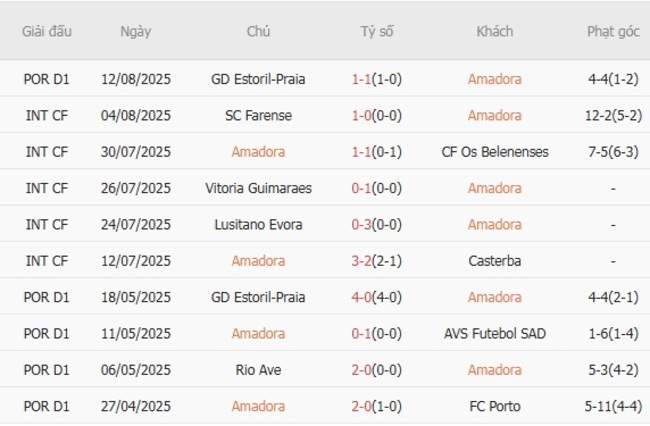The image size is (650, 426).
Task: Select the date 04/08/2025
Action: tap(136, 116)
